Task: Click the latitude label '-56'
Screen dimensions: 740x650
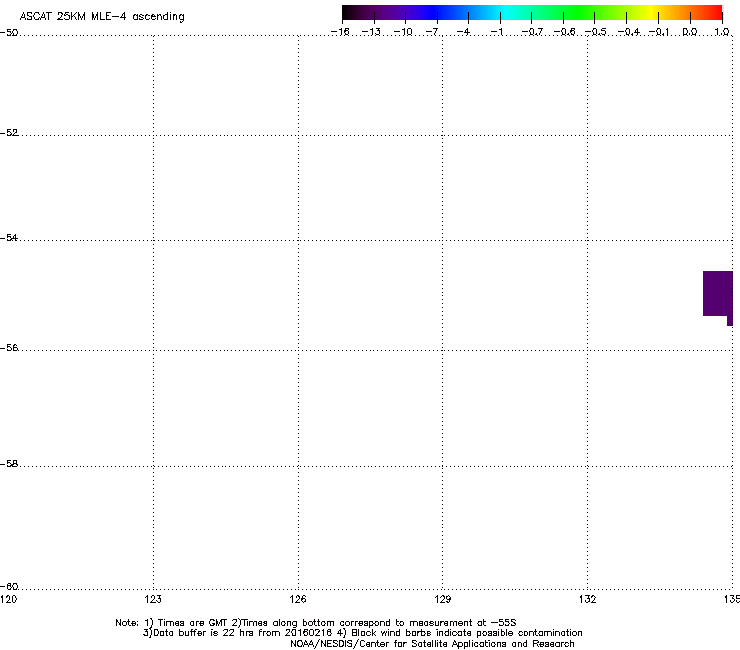Action: coord(9,348)
